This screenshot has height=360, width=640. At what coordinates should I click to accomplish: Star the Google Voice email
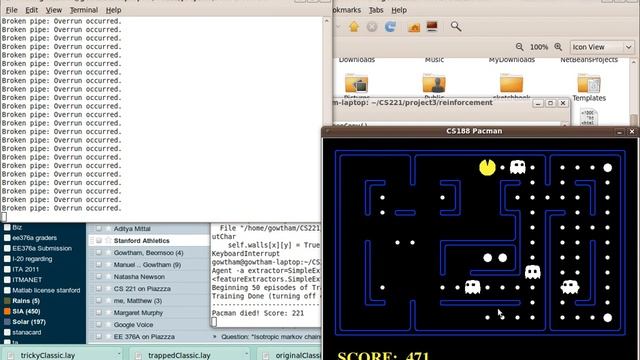pyautogui.click(x=108, y=324)
